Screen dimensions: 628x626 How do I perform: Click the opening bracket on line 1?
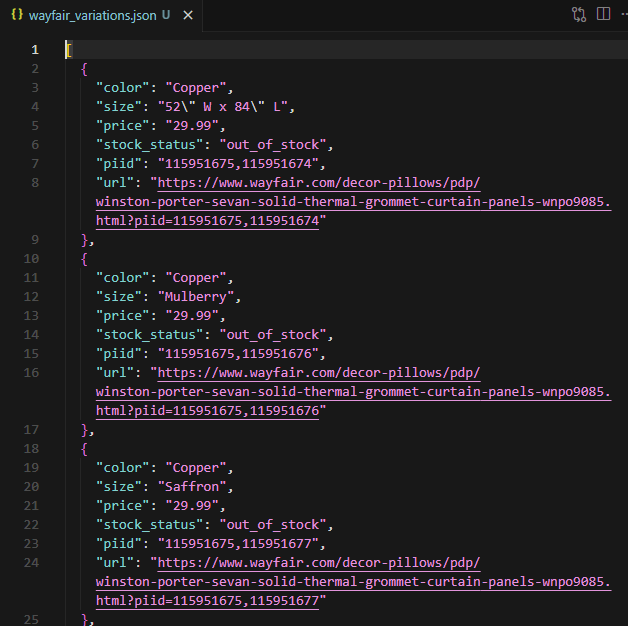pos(69,50)
